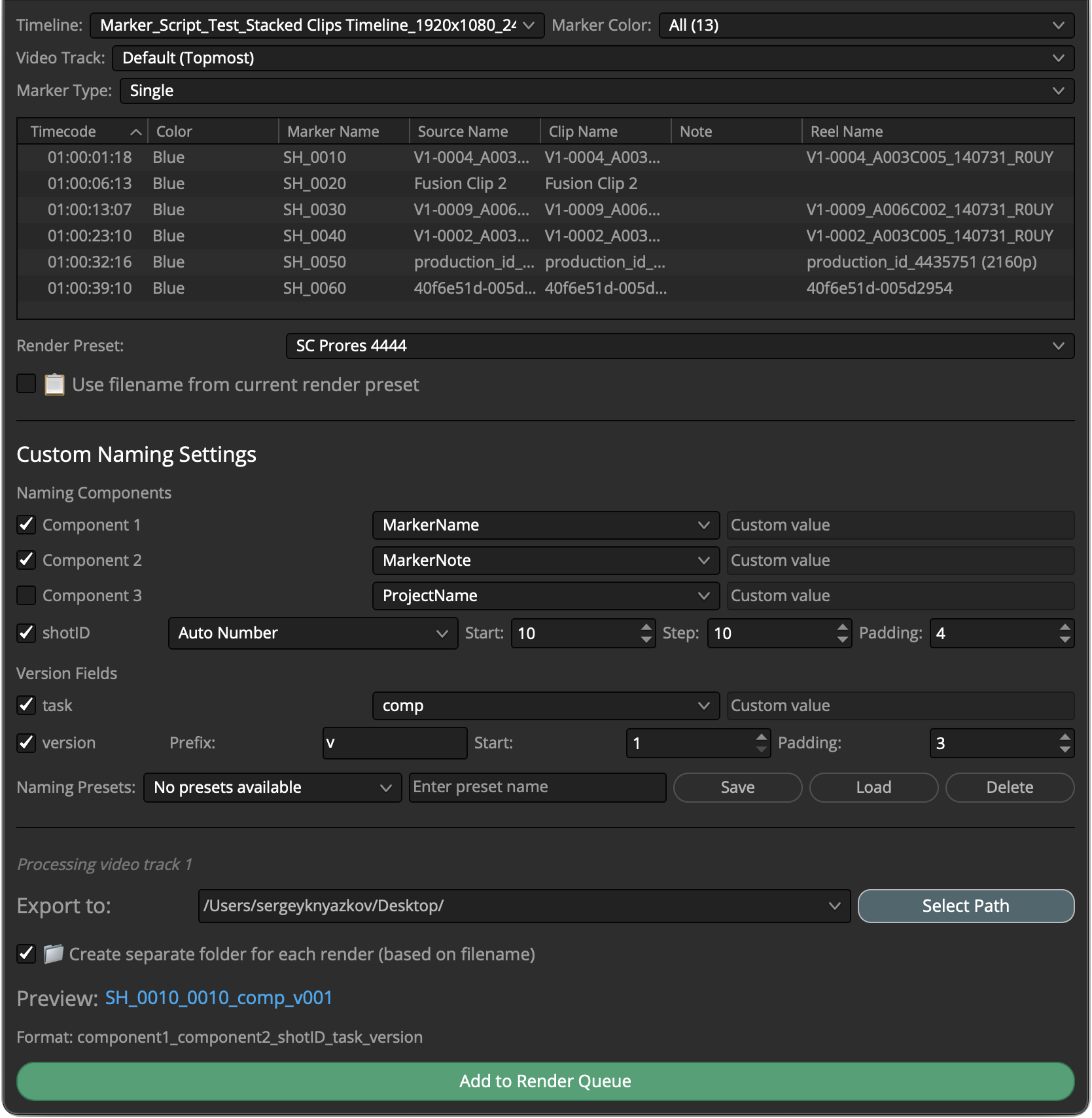Click the Delete preset button
Viewport: 1092px width, 1118px height.
1010,788
